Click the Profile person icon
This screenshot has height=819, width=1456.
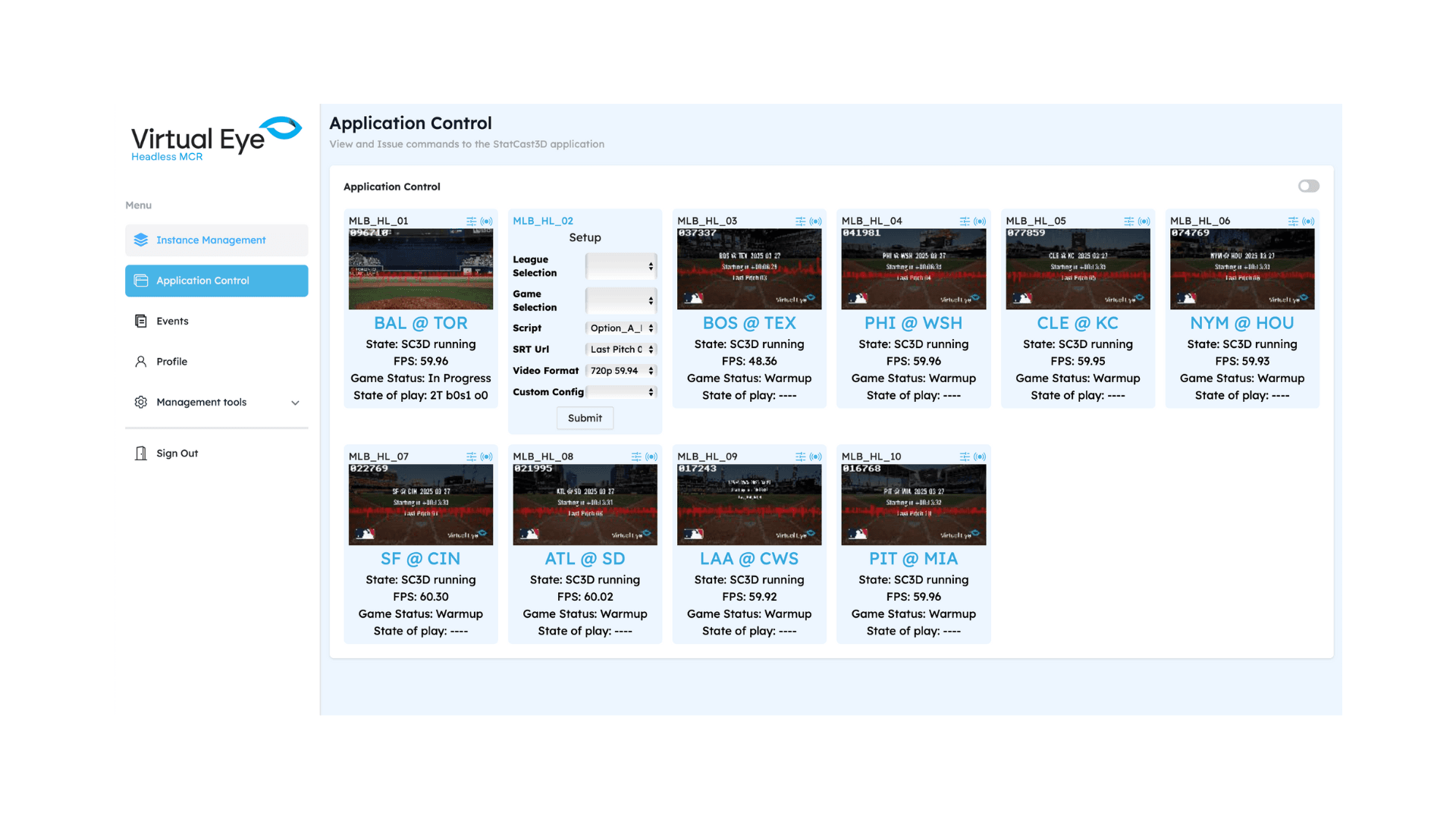click(x=141, y=362)
